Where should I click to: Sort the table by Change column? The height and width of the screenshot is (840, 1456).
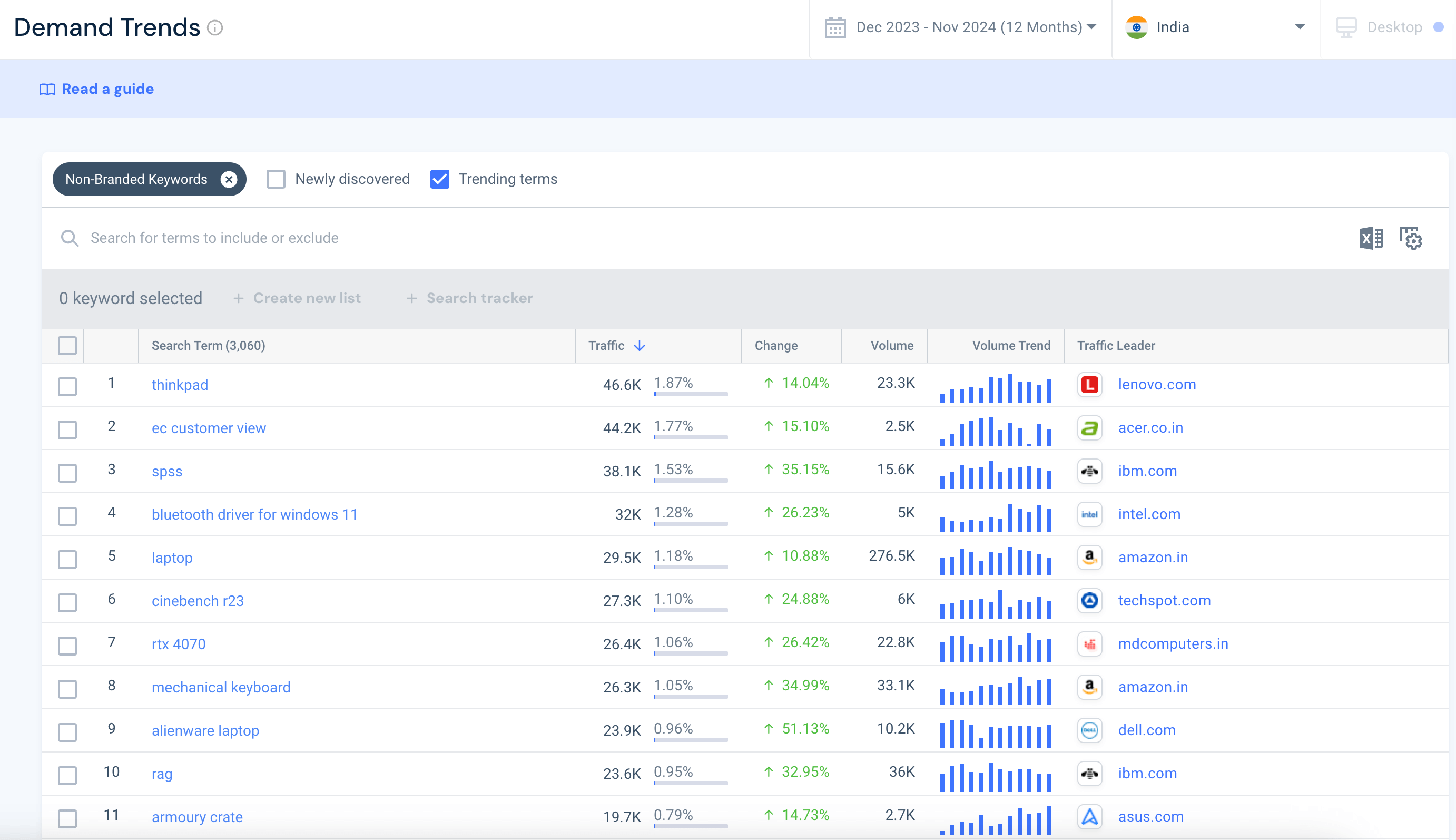click(775, 346)
